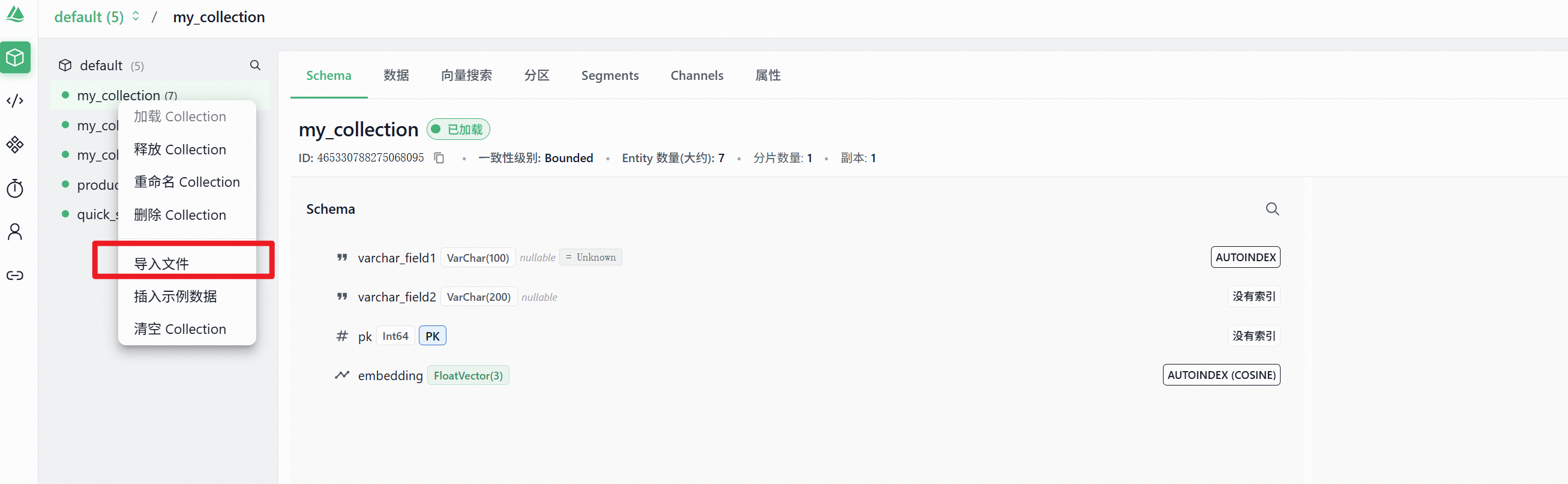The image size is (1568, 484).
Task: Switch to the 向量搜索 tab
Action: click(466, 75)
